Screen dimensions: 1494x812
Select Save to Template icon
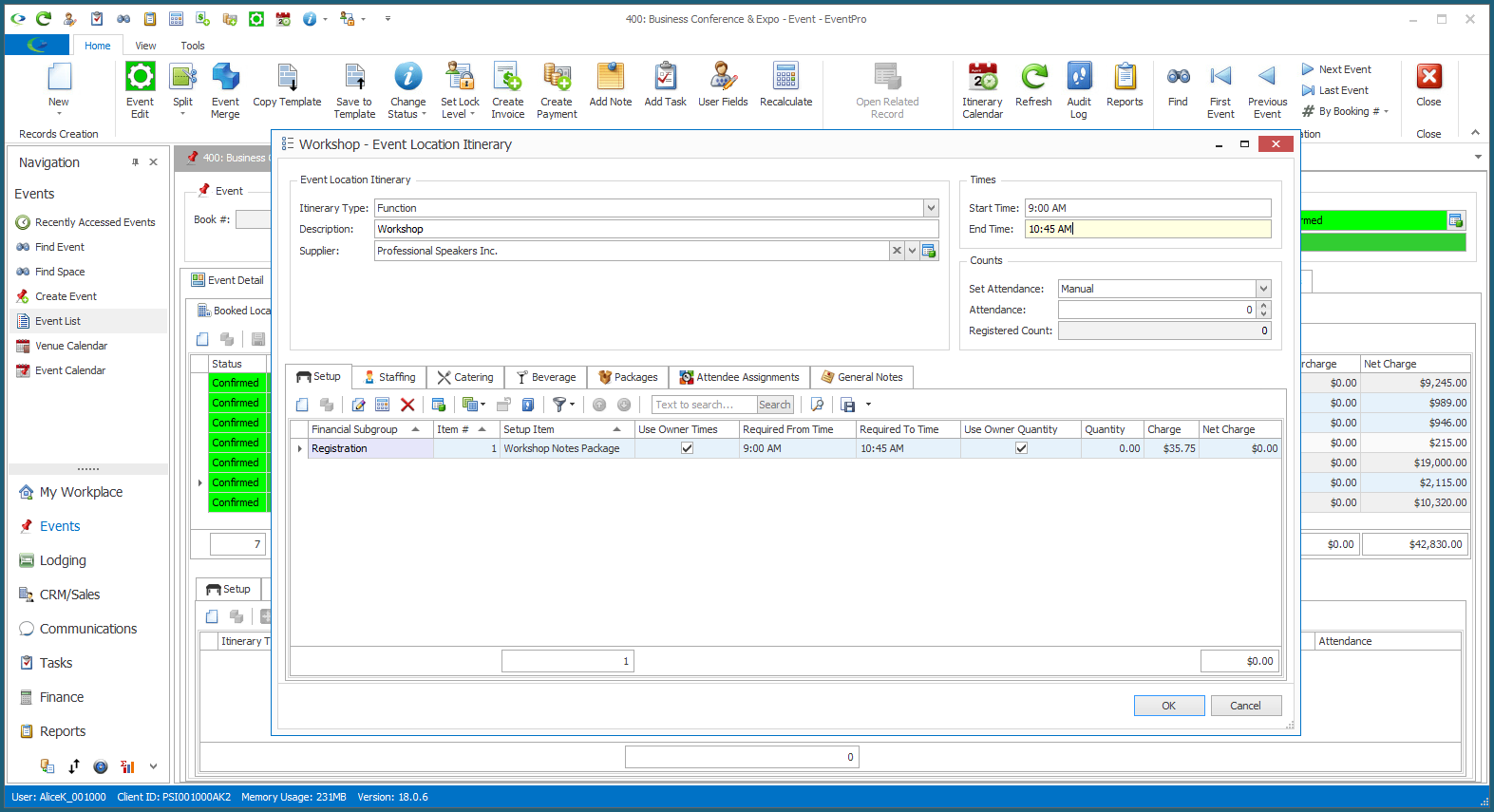click(x=354, y=90)
